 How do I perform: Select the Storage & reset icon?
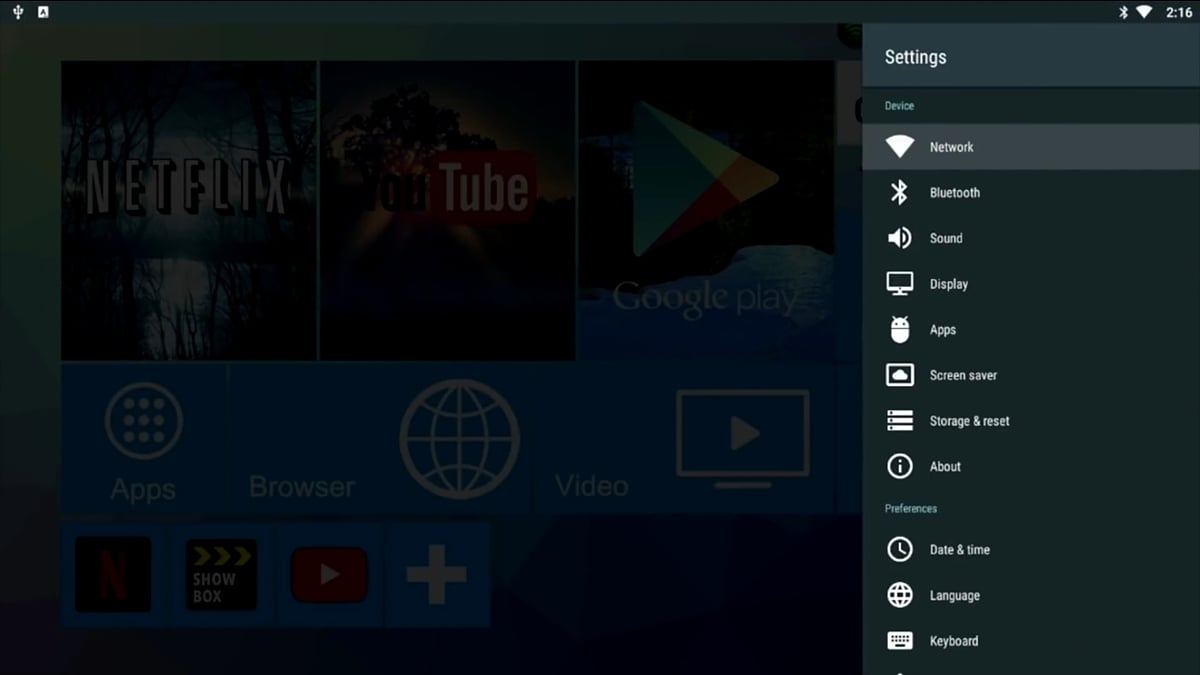[x=900, y=421]
